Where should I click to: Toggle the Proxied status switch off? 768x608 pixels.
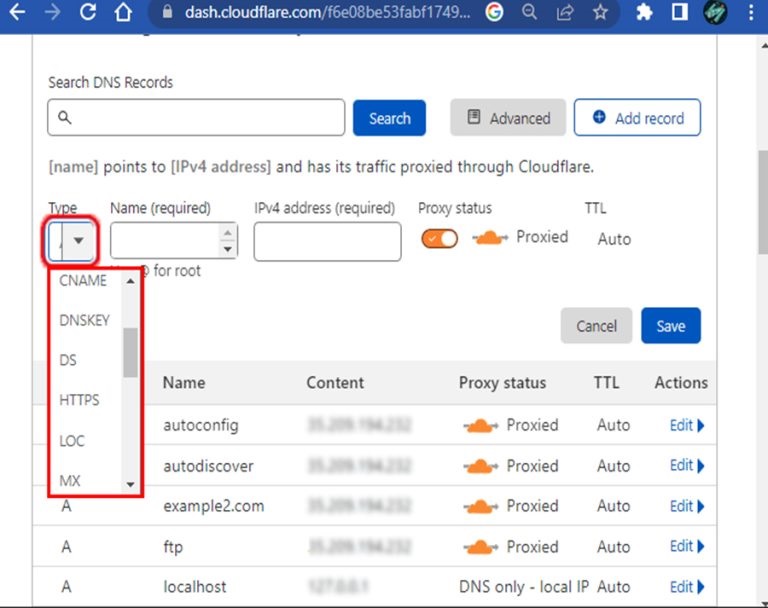pyautogui.click(x=439, y=239)
